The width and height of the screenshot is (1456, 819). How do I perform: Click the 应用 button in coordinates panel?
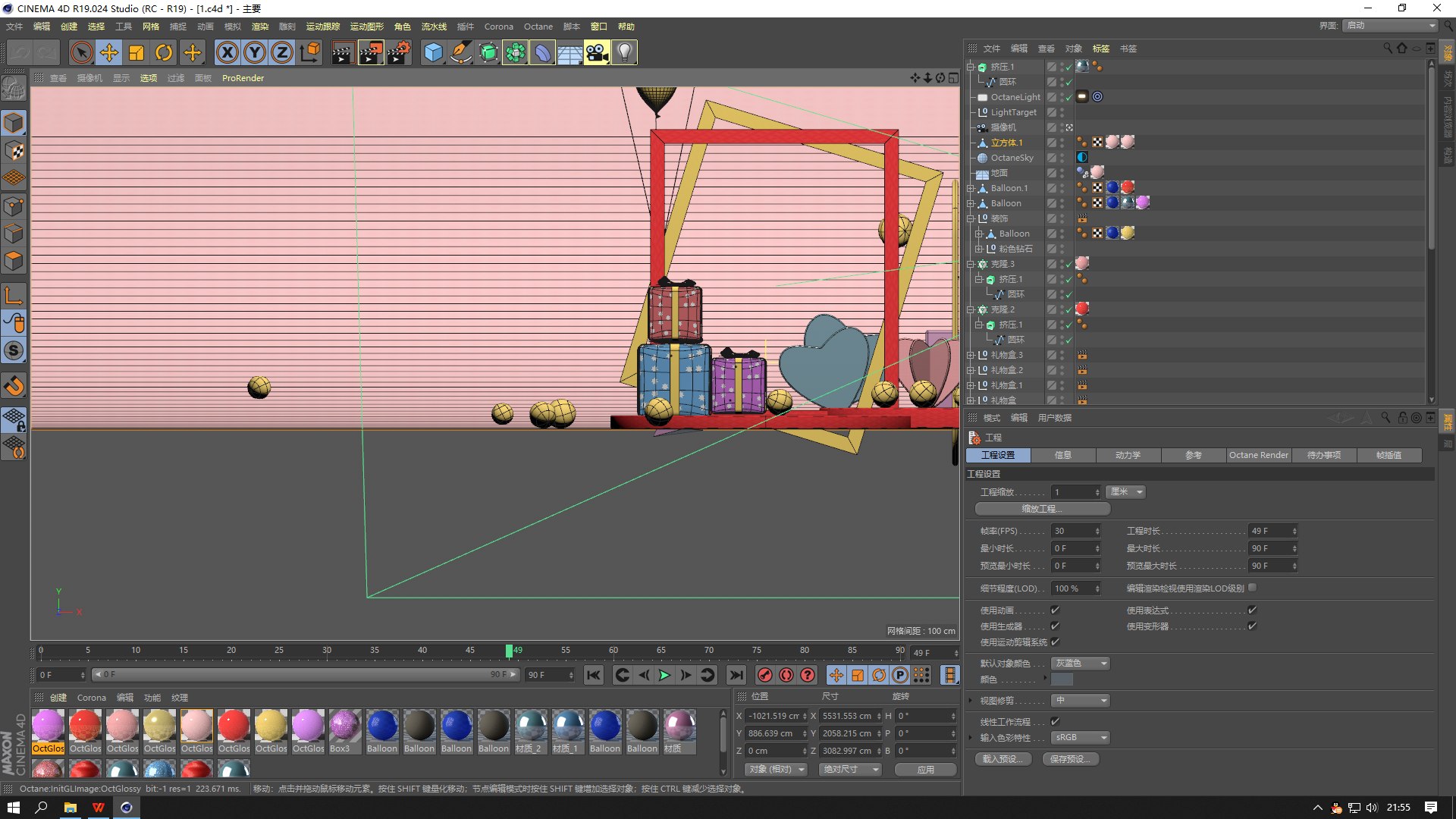coord(925,770)
